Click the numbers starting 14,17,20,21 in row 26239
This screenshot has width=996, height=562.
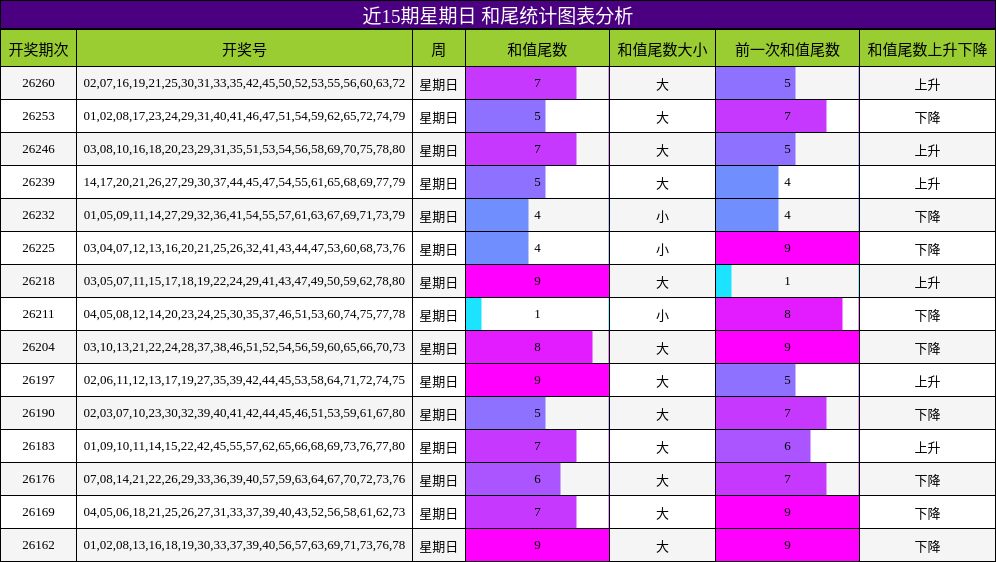tap(245, 182)
